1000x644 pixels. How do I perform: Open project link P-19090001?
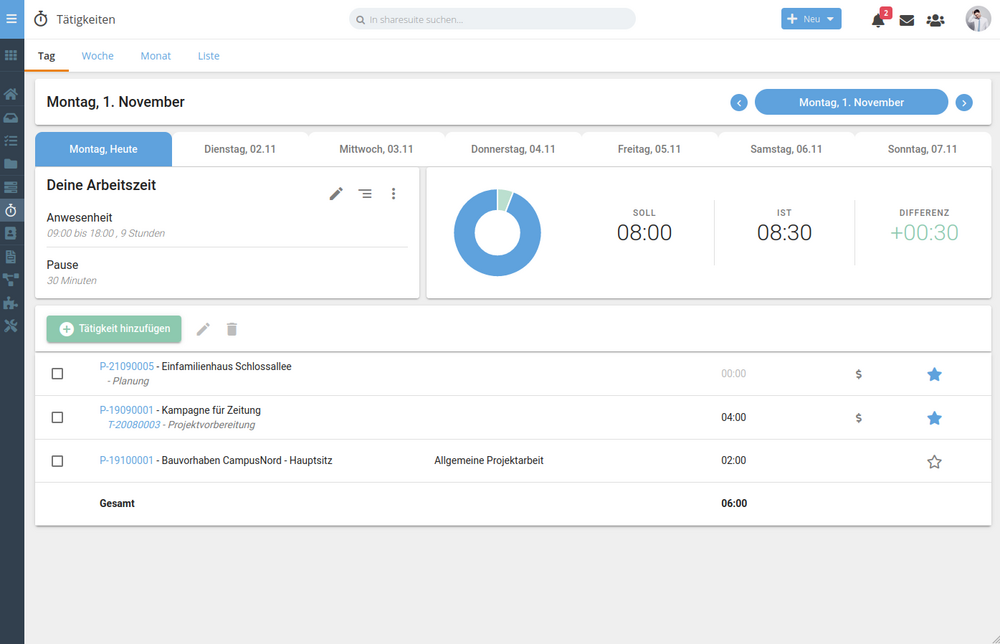click(127, 410)
